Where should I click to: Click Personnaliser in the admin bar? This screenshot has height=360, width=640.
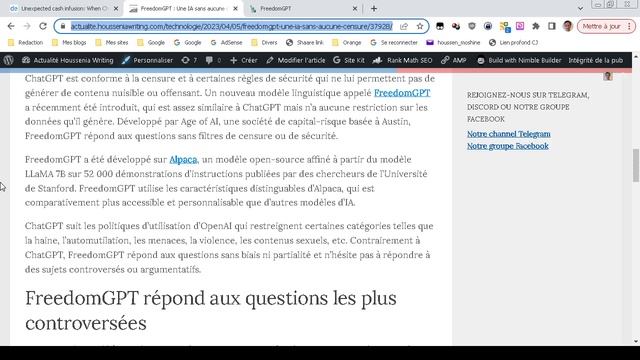point(147,60)
